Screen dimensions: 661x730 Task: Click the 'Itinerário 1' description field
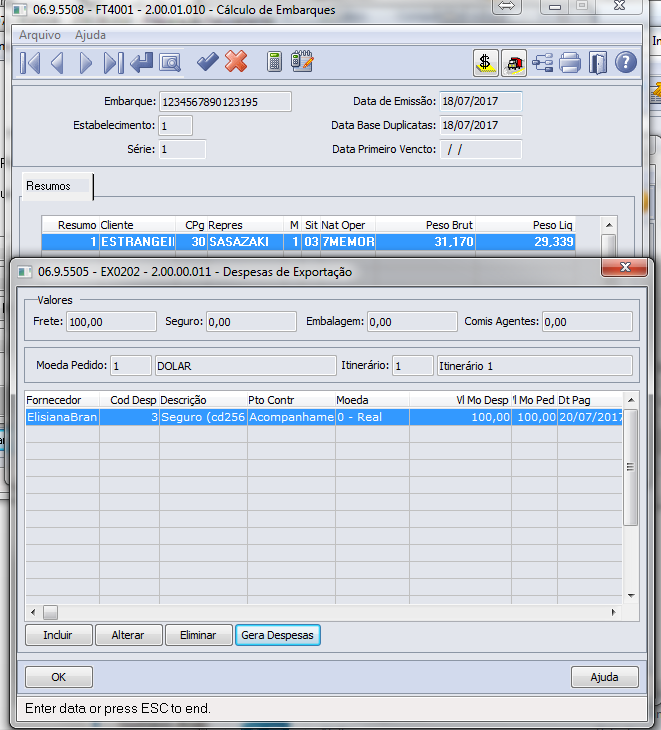pos(535,365)
